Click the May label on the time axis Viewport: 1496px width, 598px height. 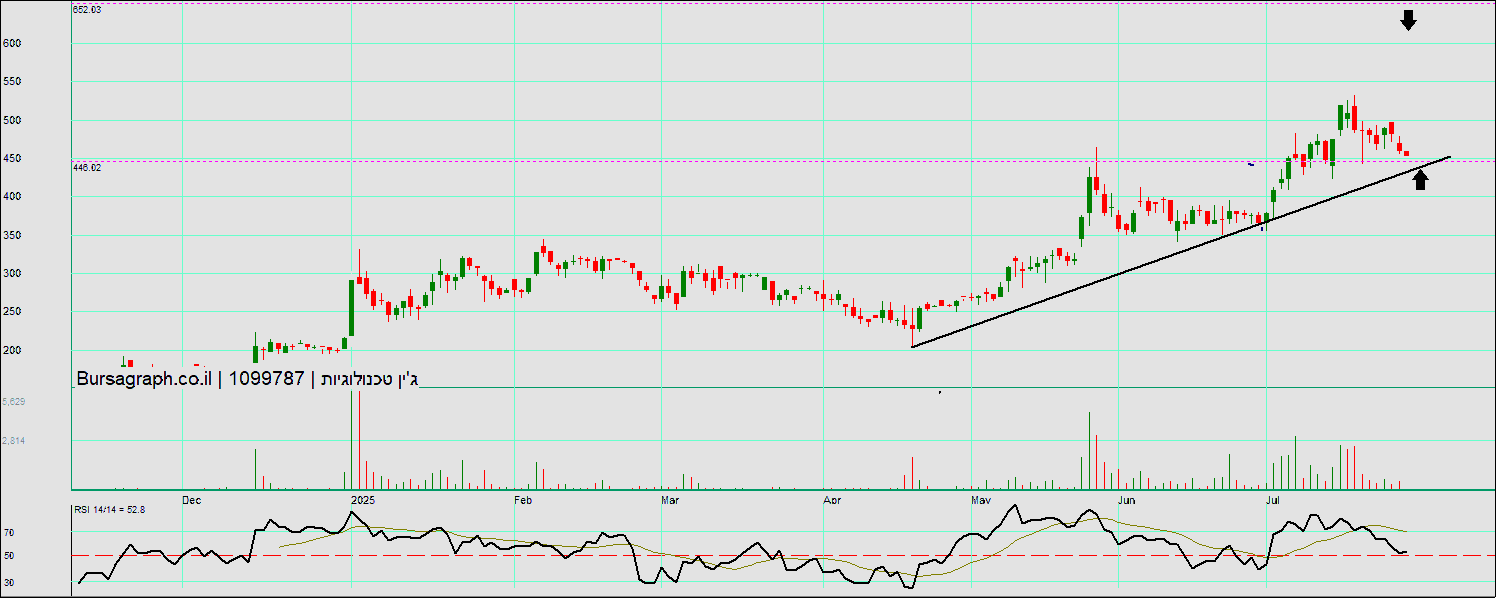point(980,499)
